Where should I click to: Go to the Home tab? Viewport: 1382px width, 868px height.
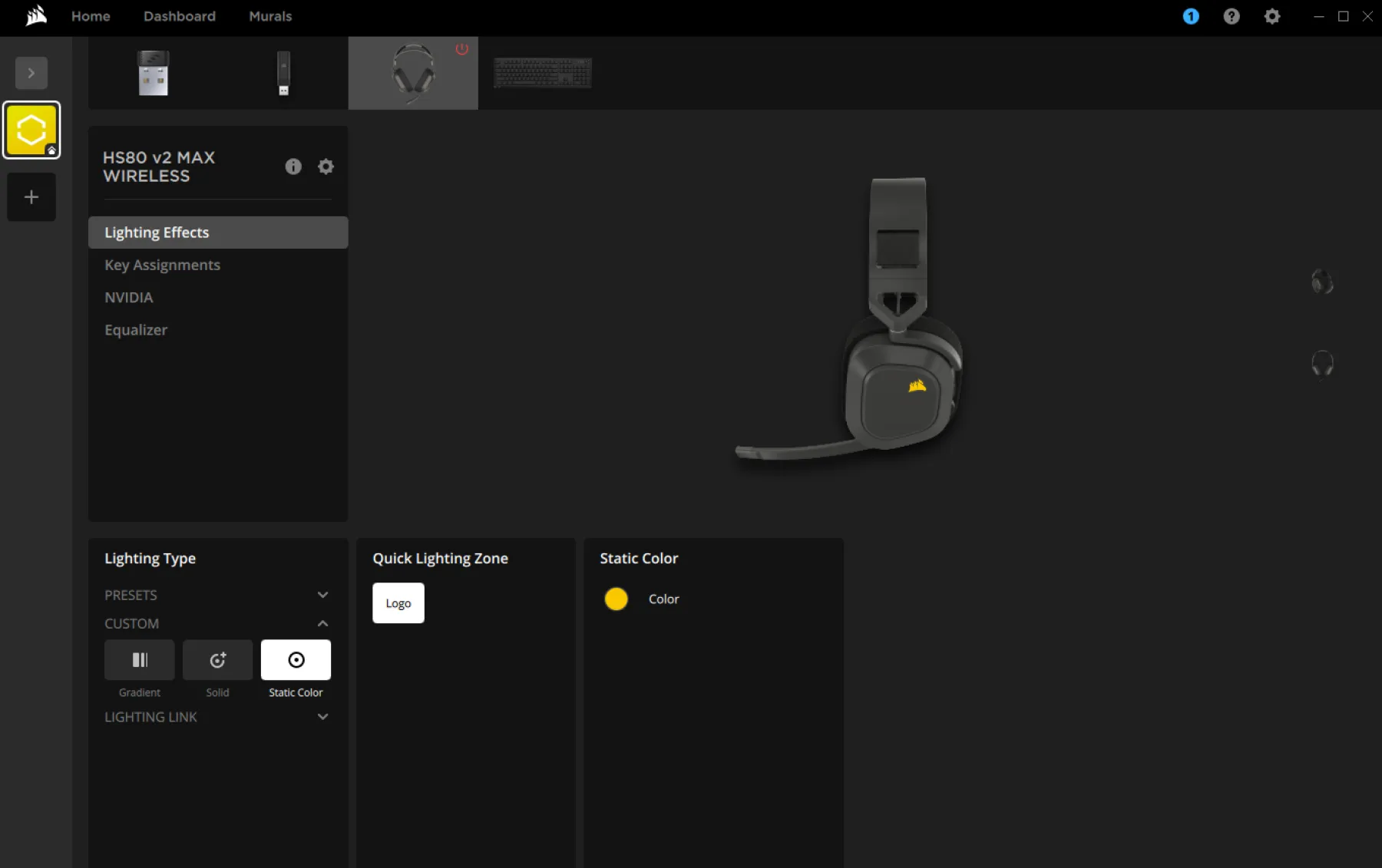(x=91, y=16)
